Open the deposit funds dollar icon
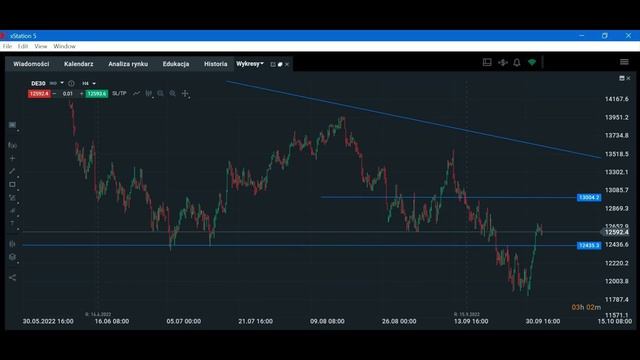This screenshot has width=640, height=360. [502, 62]
